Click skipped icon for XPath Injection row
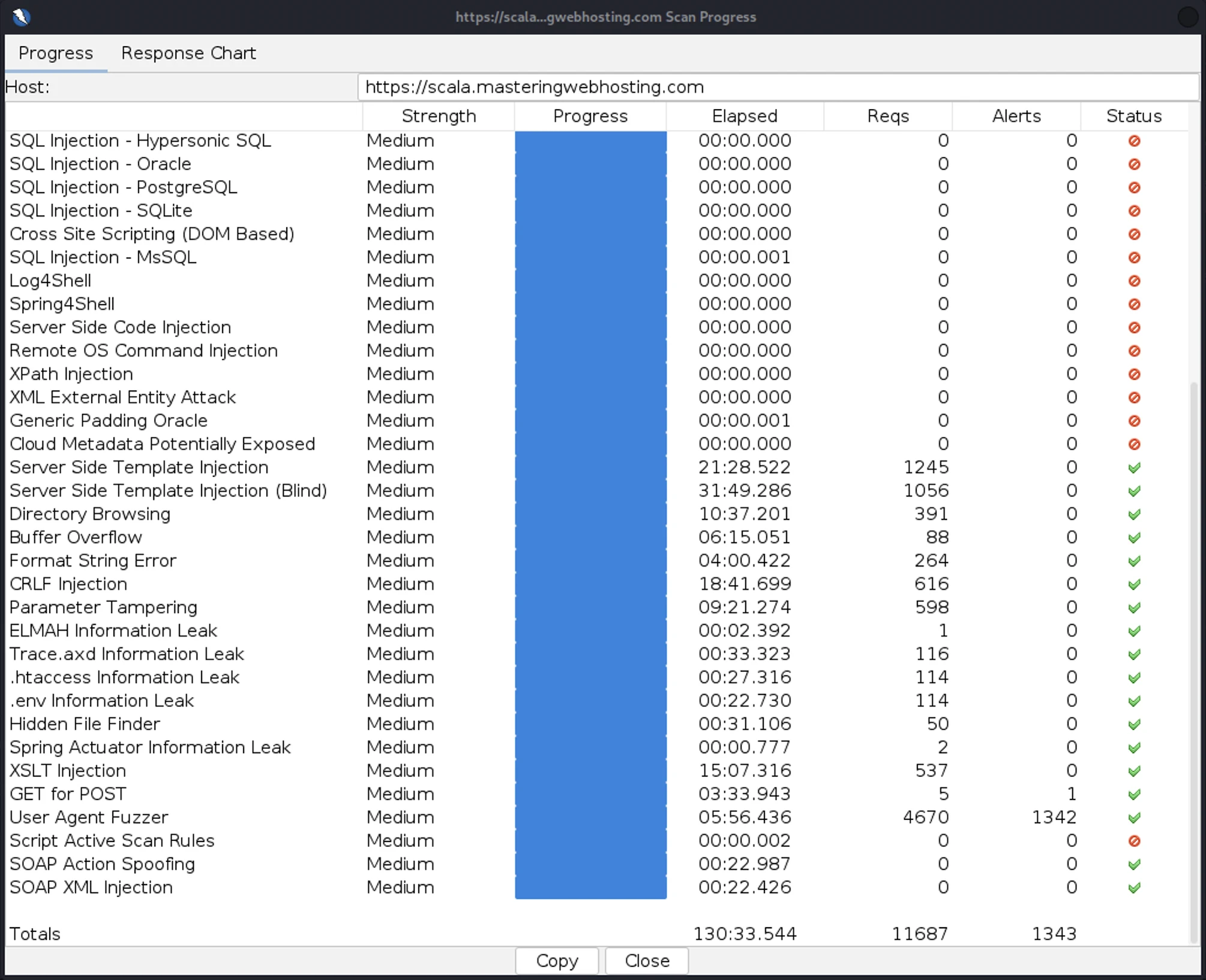This screenshot has width=1206, height=980. tap(1134, 374)
